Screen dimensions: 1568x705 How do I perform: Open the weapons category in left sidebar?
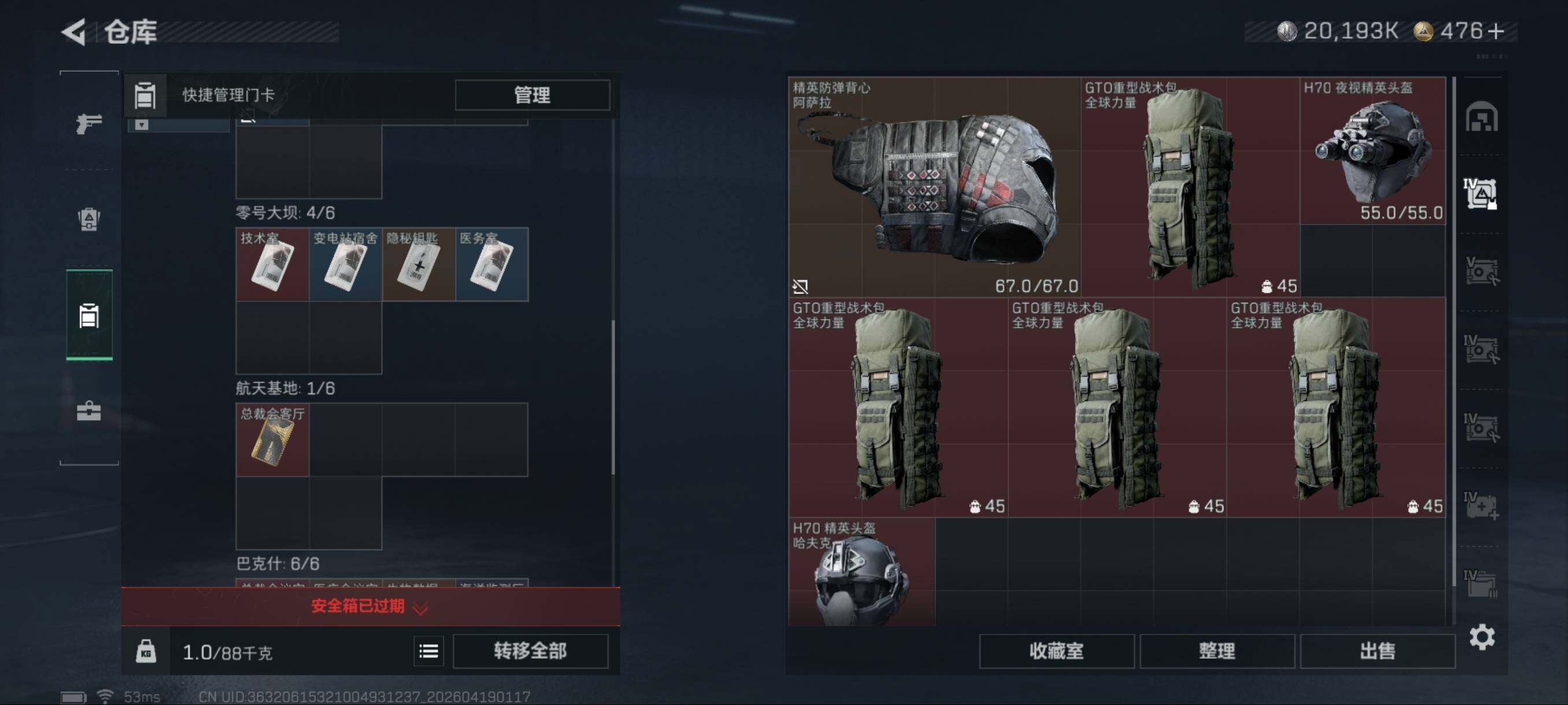(89, 123)
